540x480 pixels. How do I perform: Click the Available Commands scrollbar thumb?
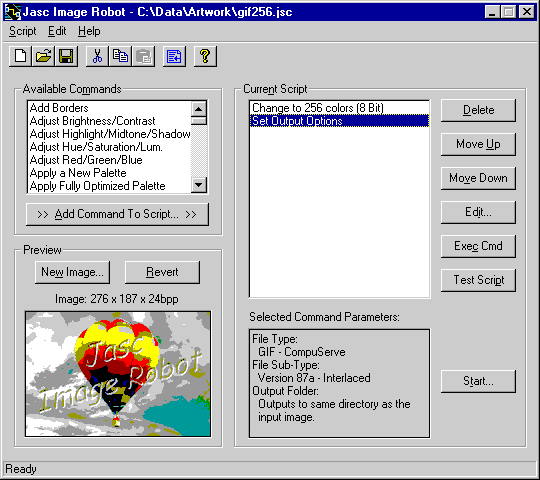(x=198, y=121)
